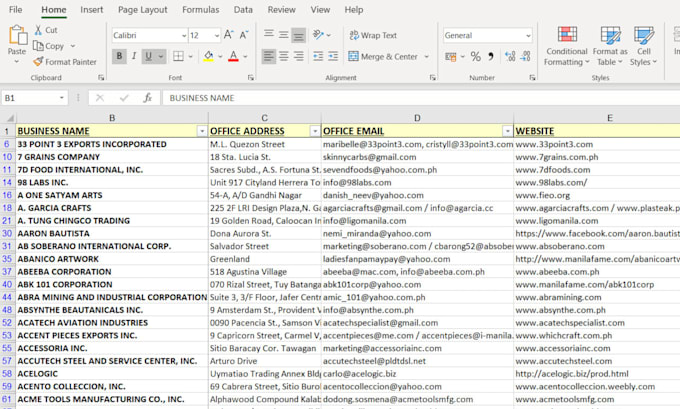Open the Borders grid icon
The height and width of the screenshot is (409, 680).
(178, 56)
